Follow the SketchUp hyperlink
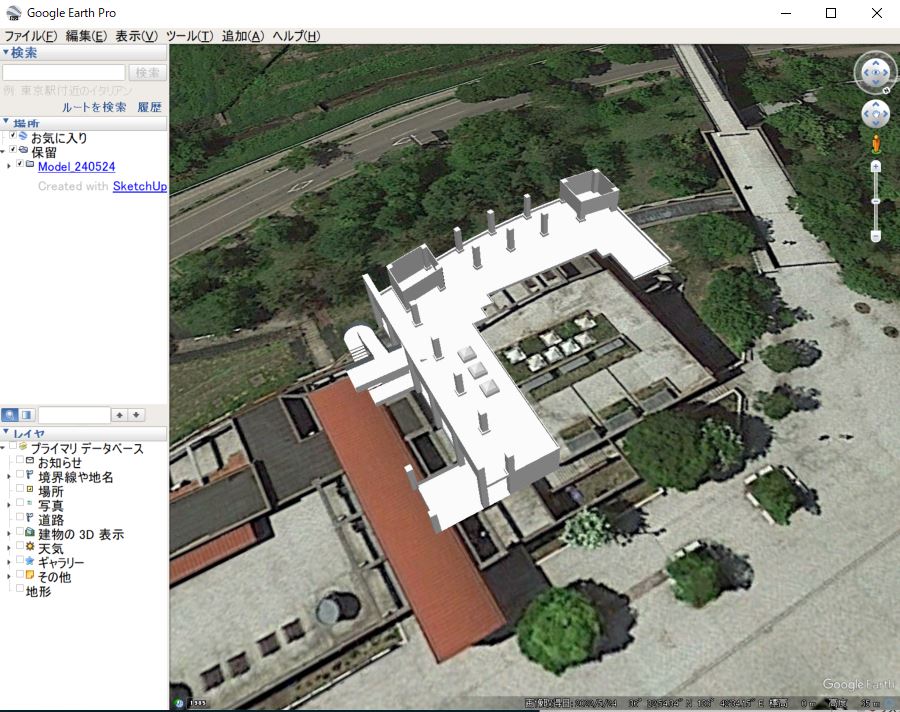The image size is (900, 712). [x=139, y=186]
